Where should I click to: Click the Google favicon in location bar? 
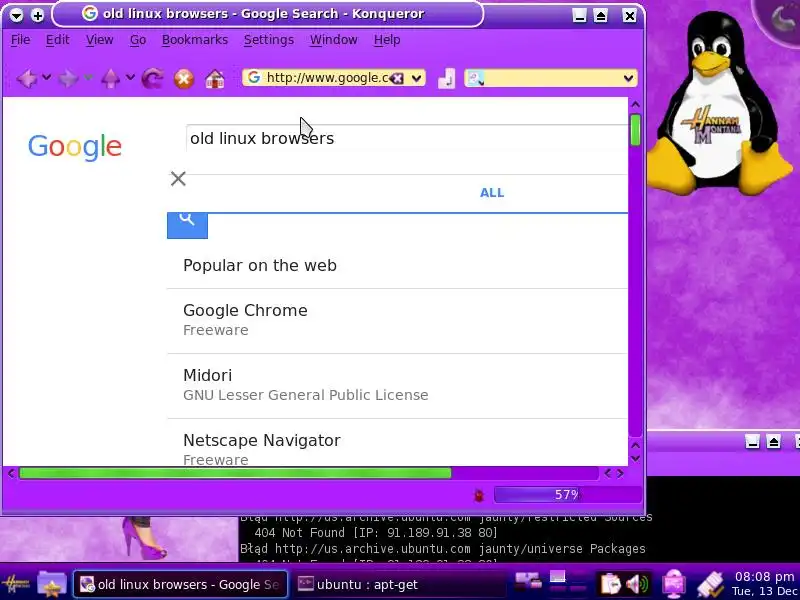pos(254,78)
